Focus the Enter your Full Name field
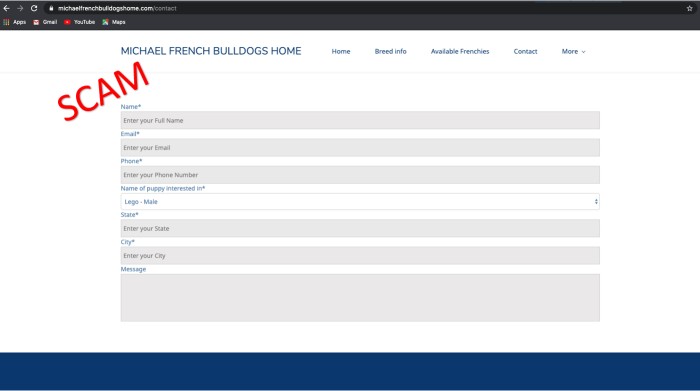This screenshot has height=391, width=700. click(x=360, y=120)
